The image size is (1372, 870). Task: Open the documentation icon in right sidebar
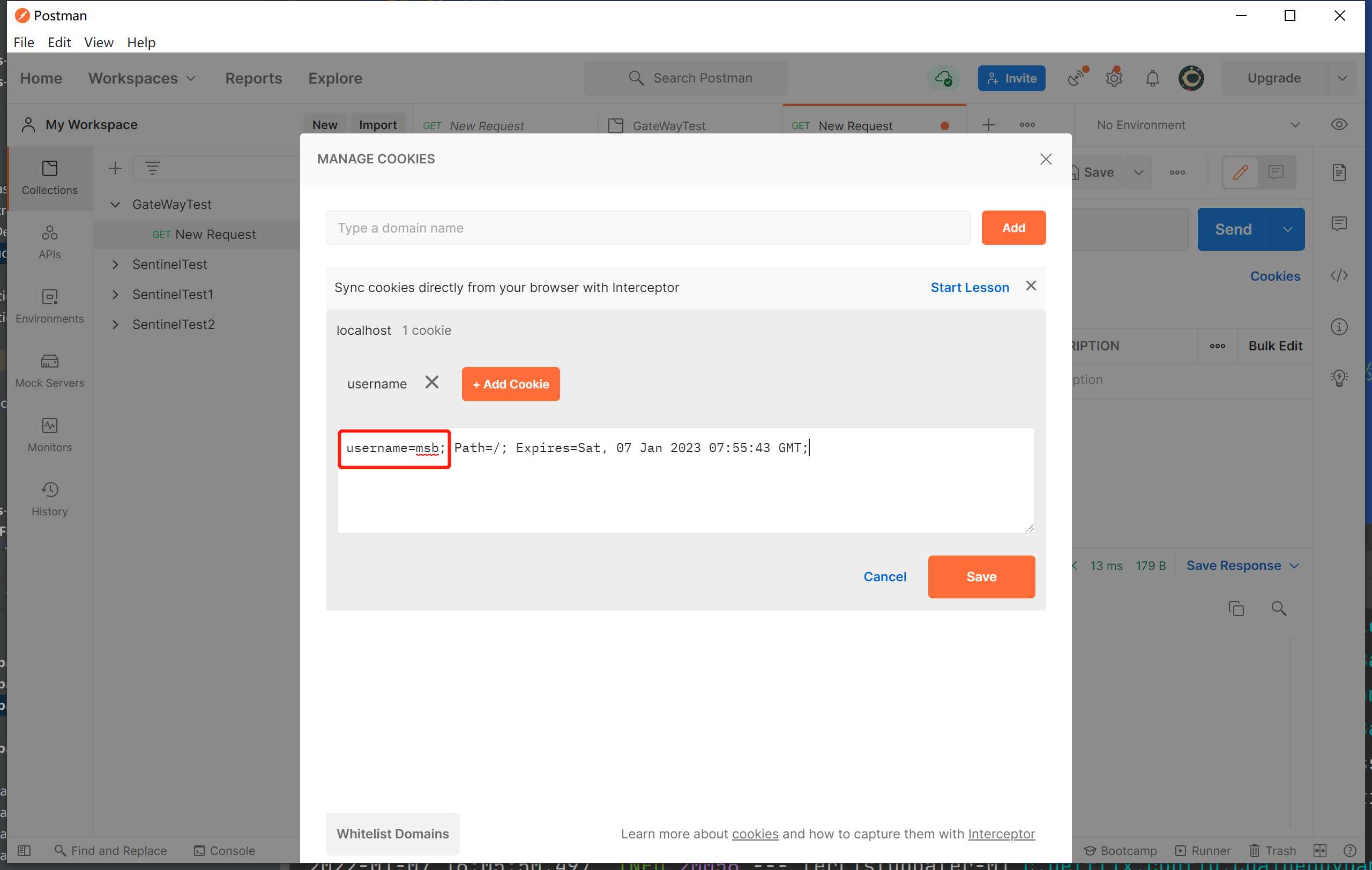1339,172
